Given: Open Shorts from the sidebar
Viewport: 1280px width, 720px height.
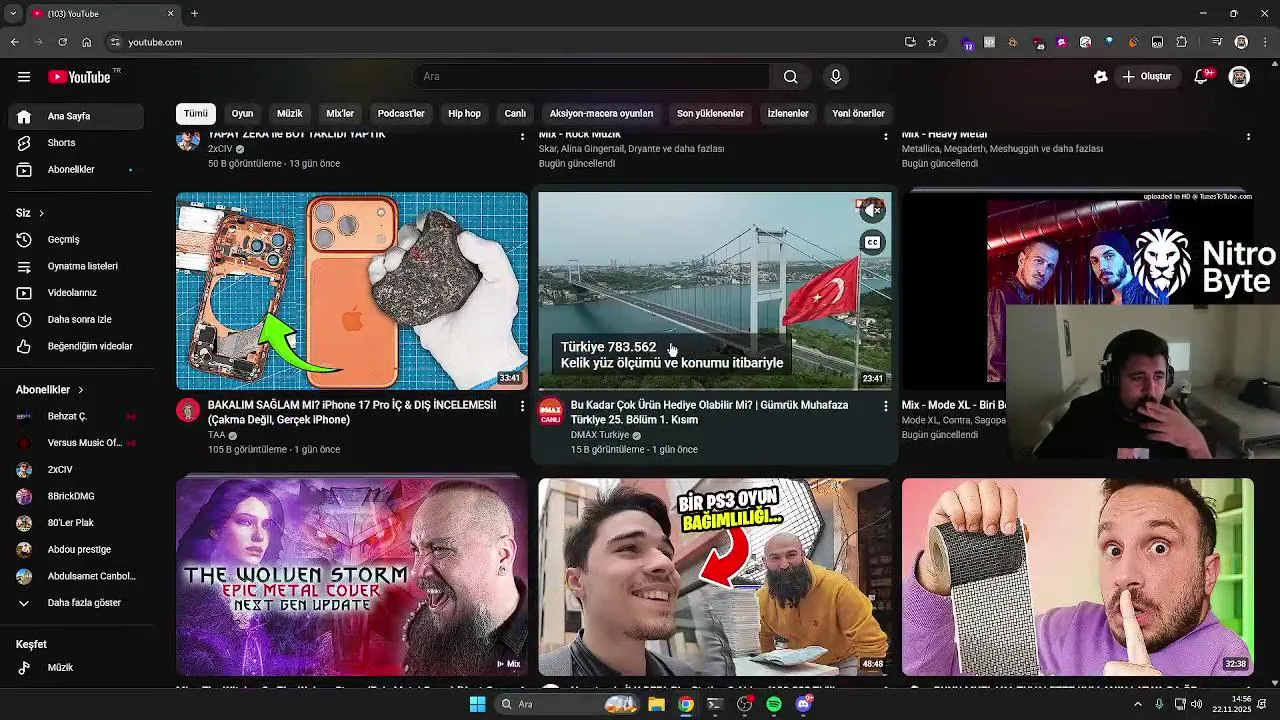Looking at the screenshot, I should point(76,143).
